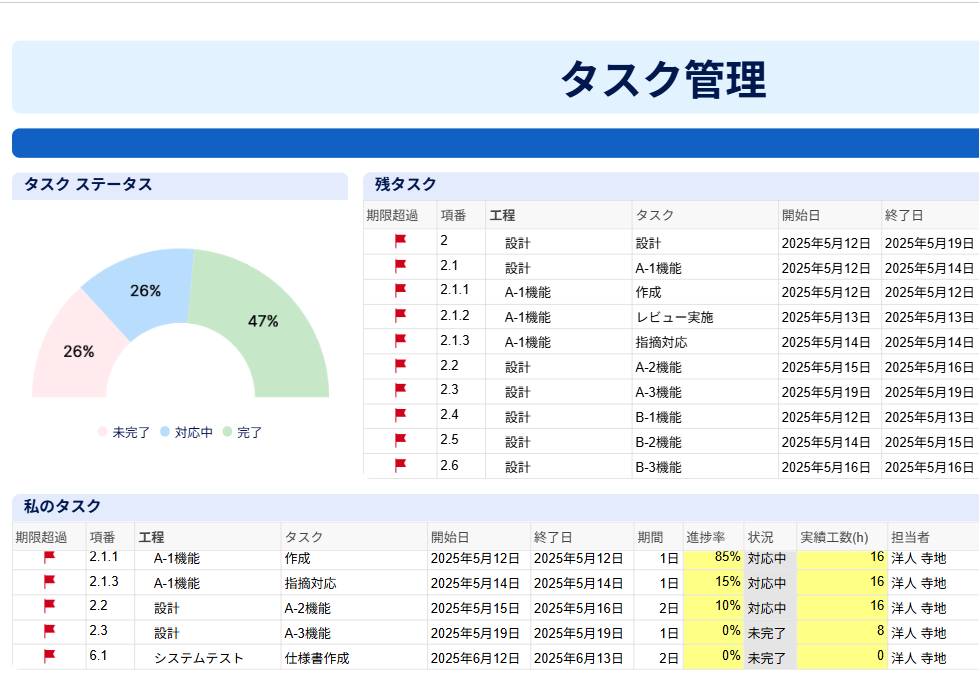Click the red flag on the 仕様書作成 row
This screenshot has height=682, width=979.
click(50, 656)
